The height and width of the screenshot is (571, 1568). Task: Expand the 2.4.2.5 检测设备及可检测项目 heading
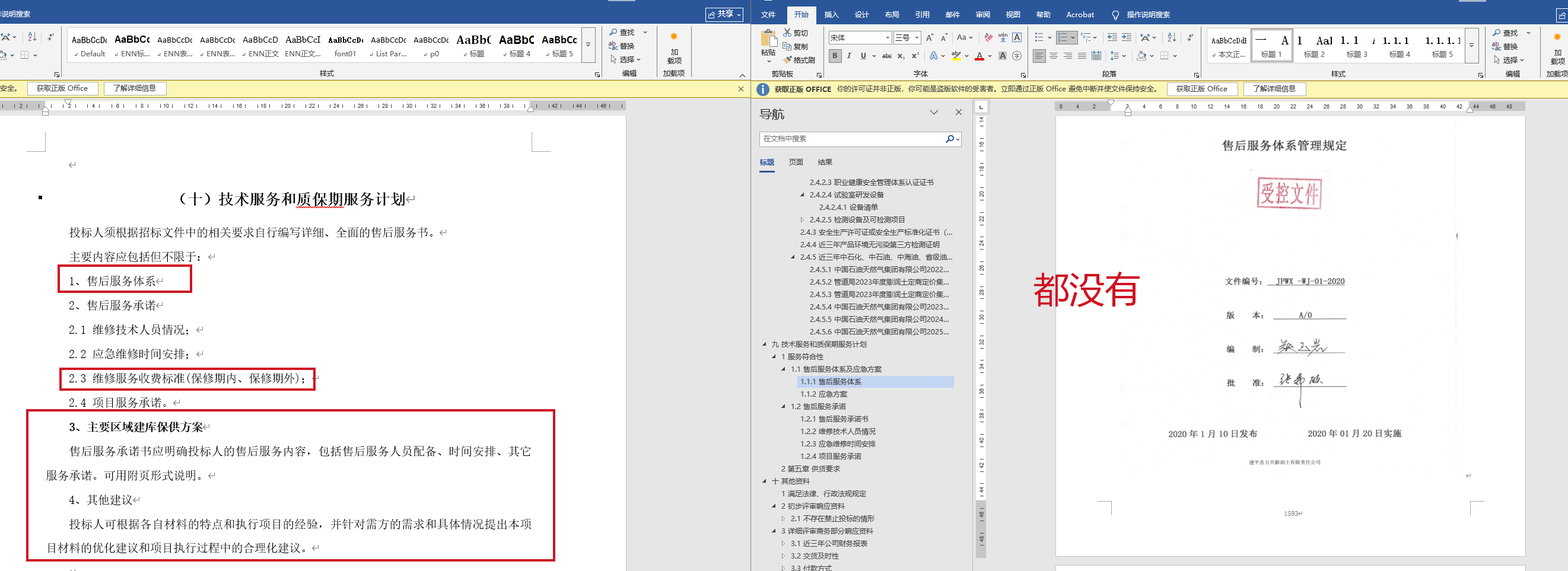[802, 219]
